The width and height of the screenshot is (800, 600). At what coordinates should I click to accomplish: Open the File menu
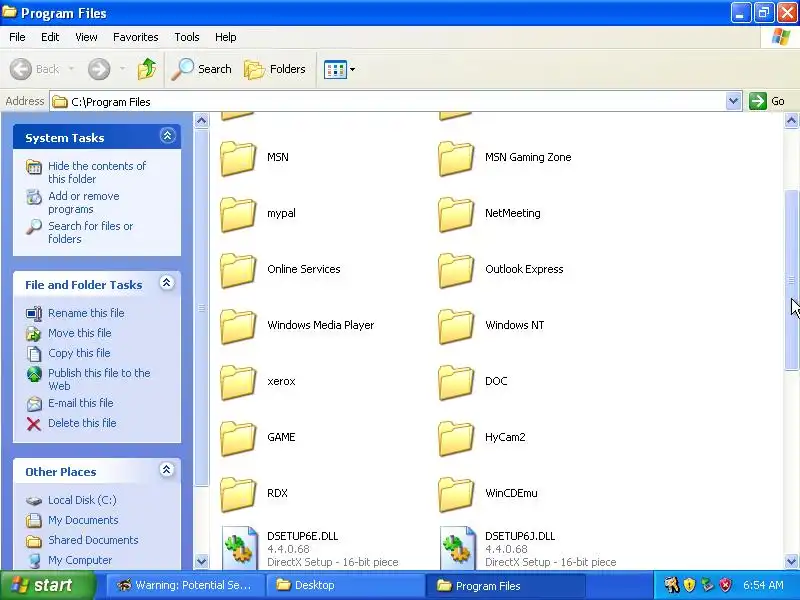tap(17, 37)
